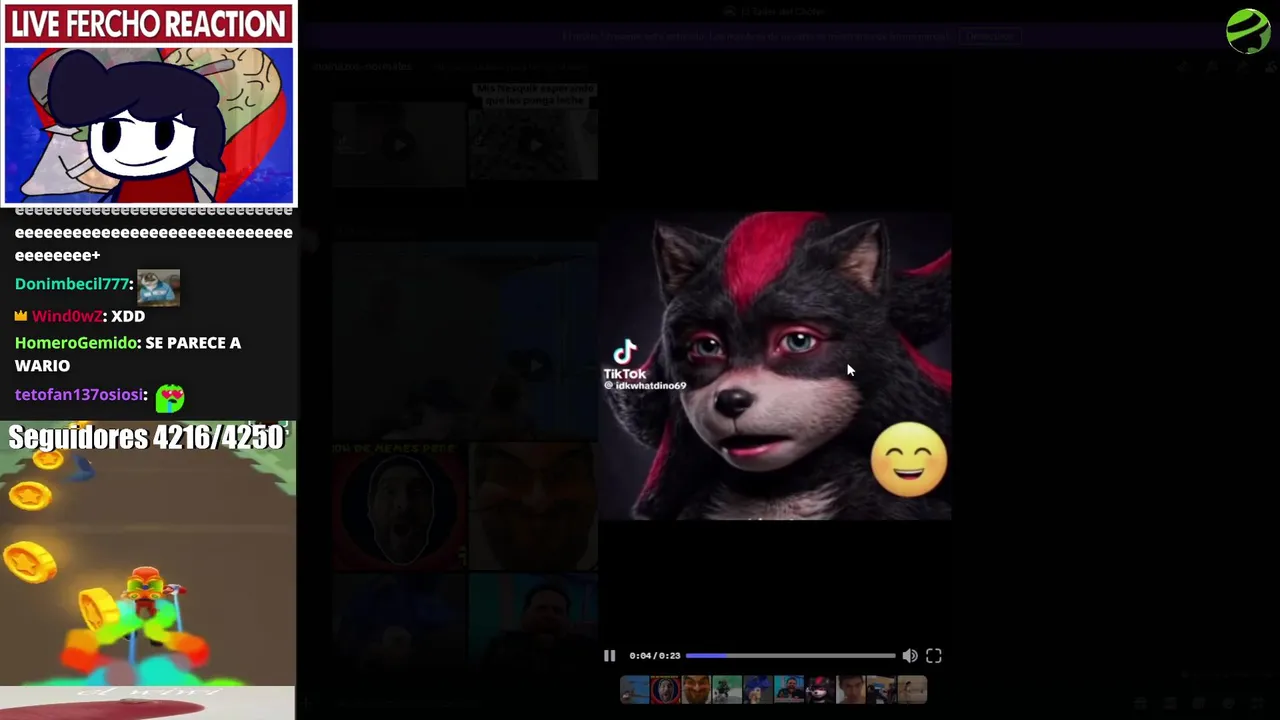Select the man in blue studio thumbnail
Screen dimensions: 1280x720
[789, 690]
